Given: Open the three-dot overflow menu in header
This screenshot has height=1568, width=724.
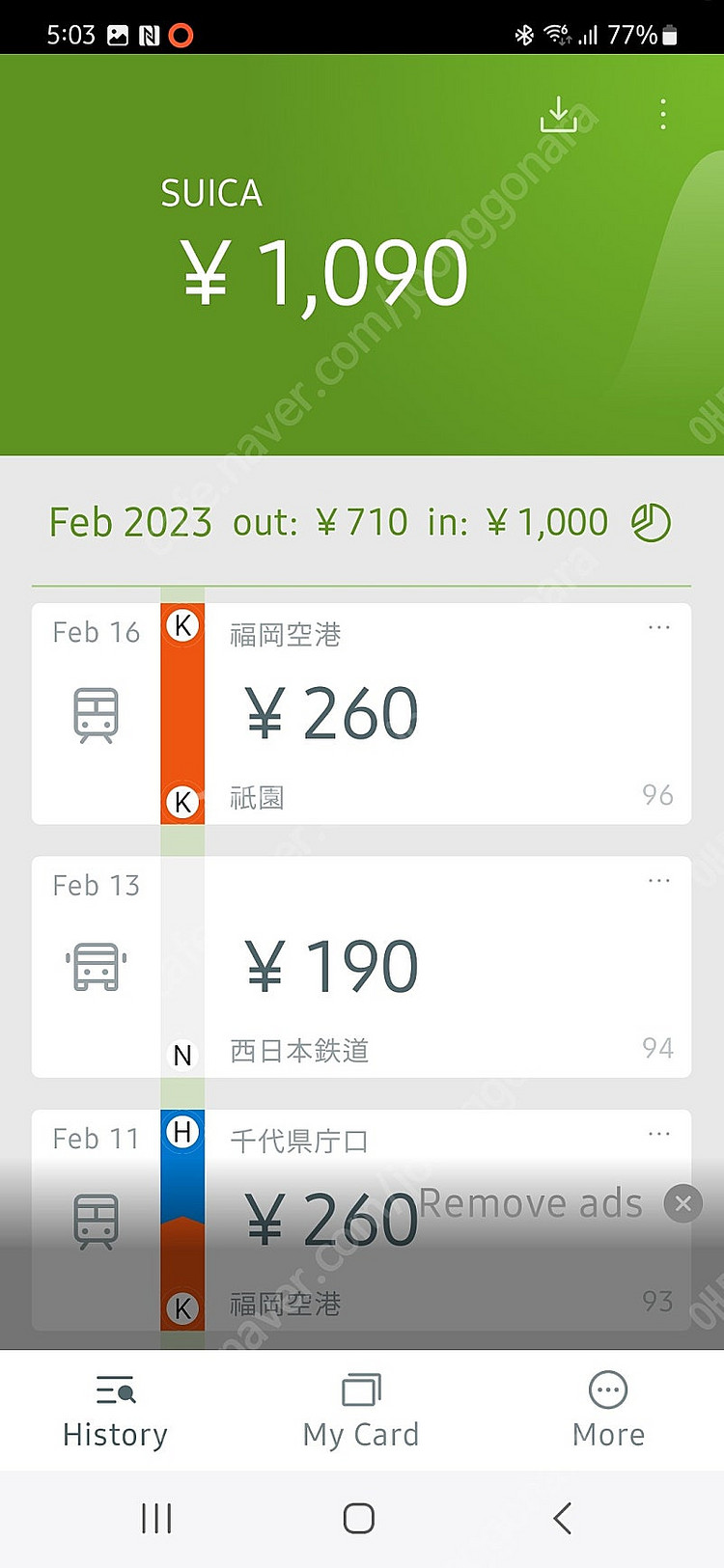Looking at the screenshot, I should coord(662,114).
